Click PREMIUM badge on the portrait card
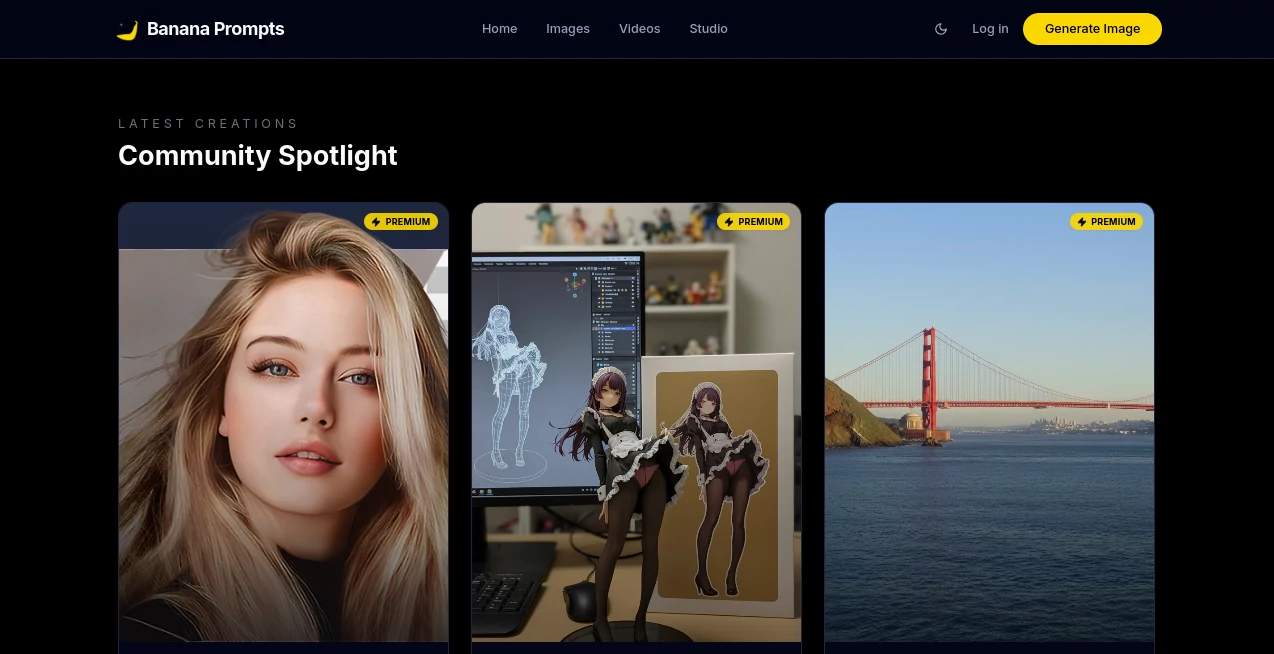 (x=401, y=222)
